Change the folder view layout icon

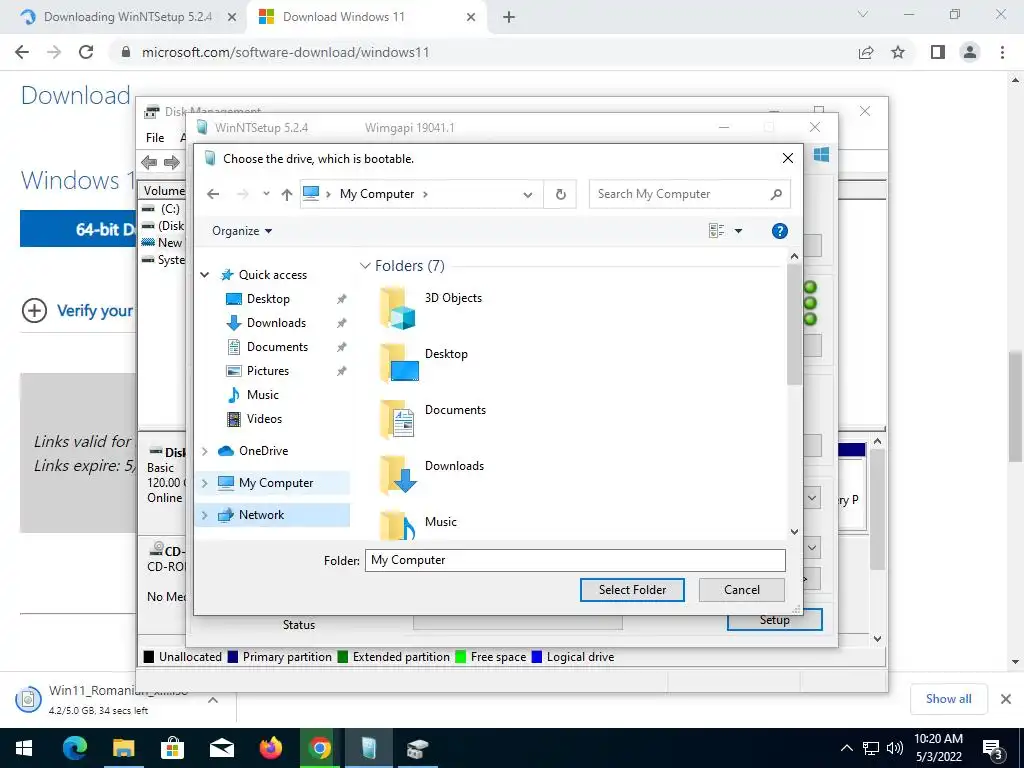tap(716, 231)
